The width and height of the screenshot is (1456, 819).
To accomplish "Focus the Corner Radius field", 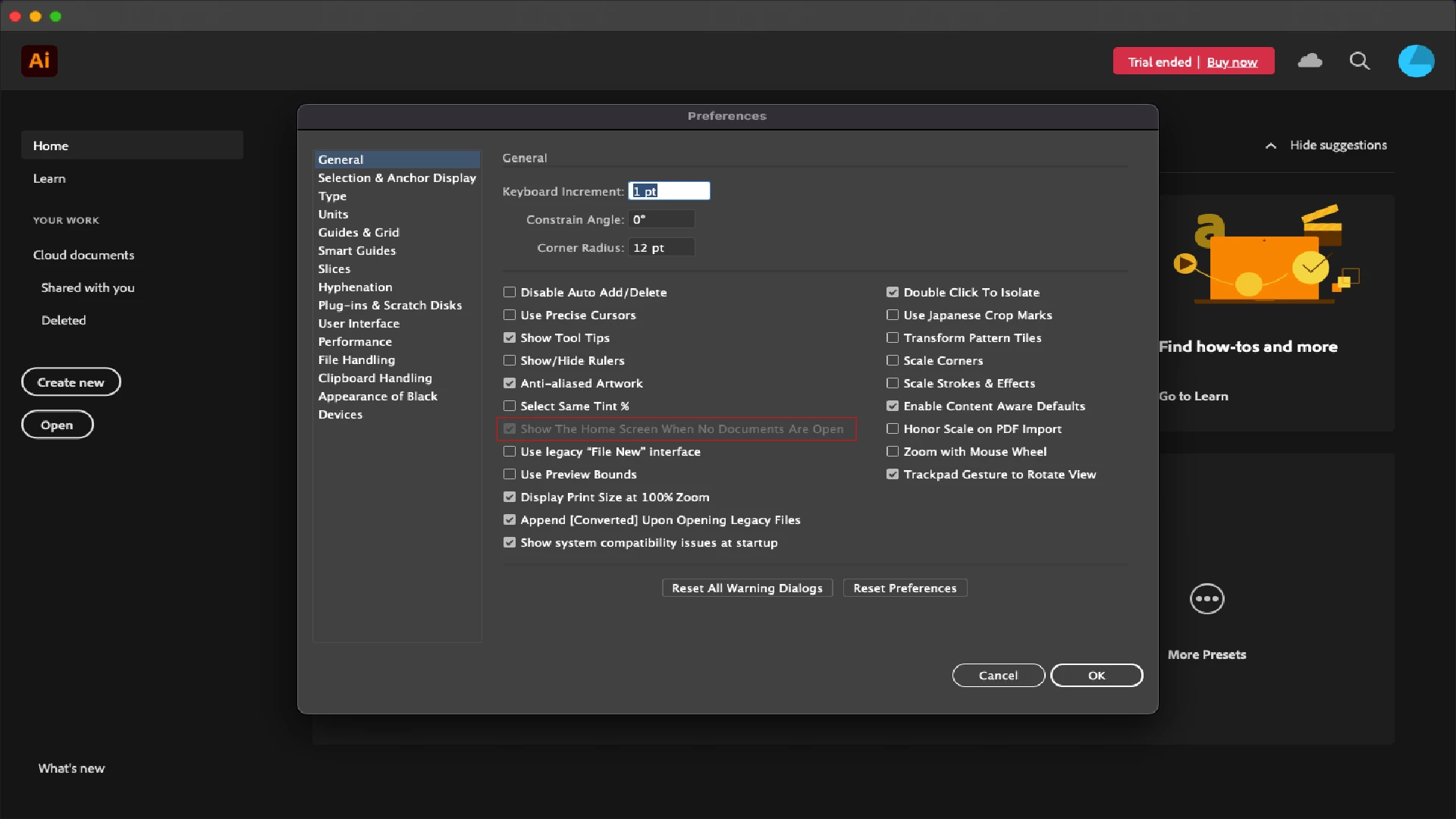I will click(x=661, y=247).
